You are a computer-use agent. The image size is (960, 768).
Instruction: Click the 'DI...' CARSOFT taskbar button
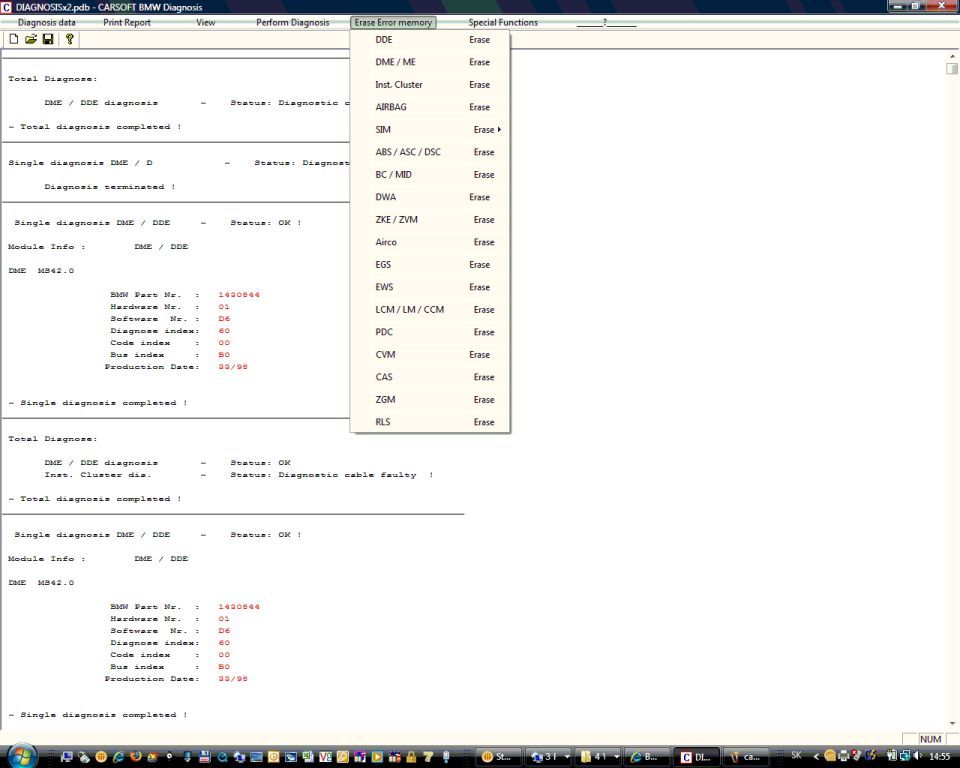(696, 756)
